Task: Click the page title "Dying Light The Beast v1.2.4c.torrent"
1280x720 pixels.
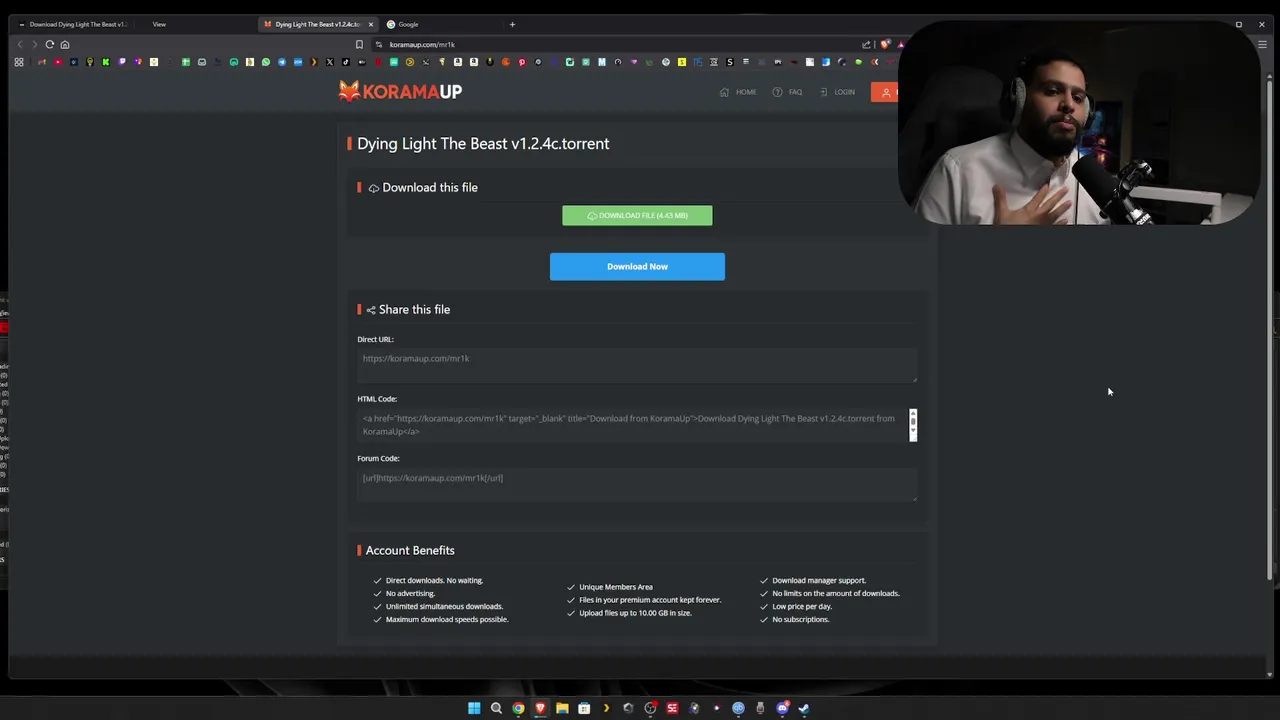Action: tap(483, 144)
